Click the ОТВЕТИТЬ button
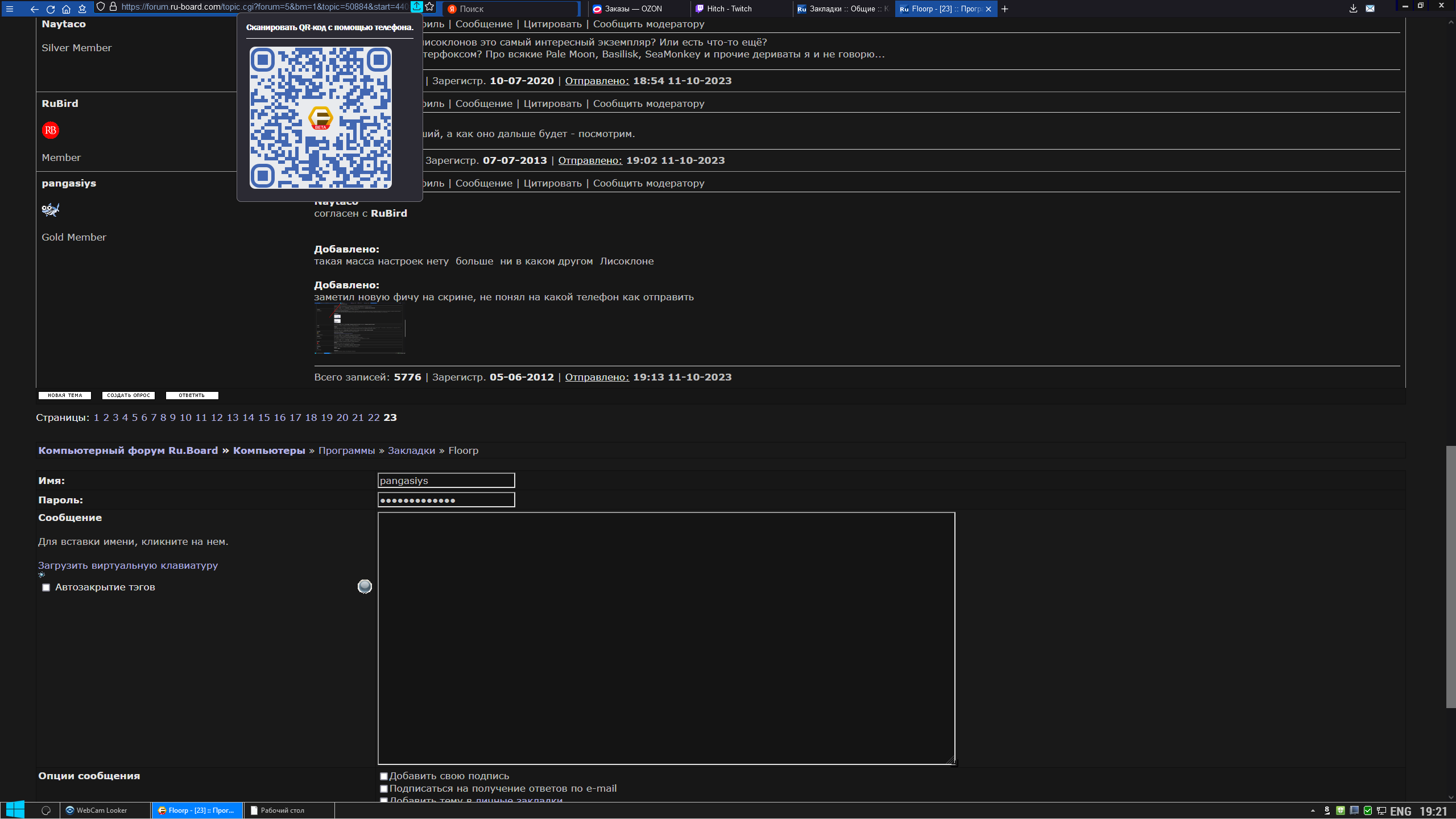This screenshot has width=1456, height=819. point(192,395)
